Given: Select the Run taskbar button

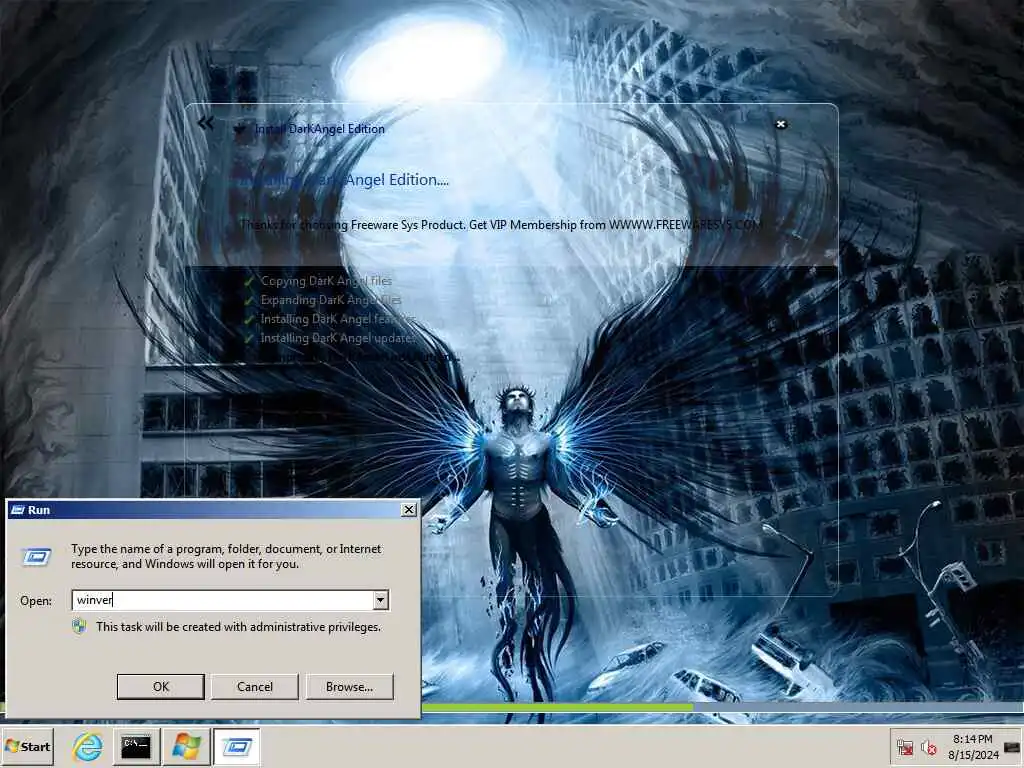Looking at the screenshot, I should tap(236, 746).
